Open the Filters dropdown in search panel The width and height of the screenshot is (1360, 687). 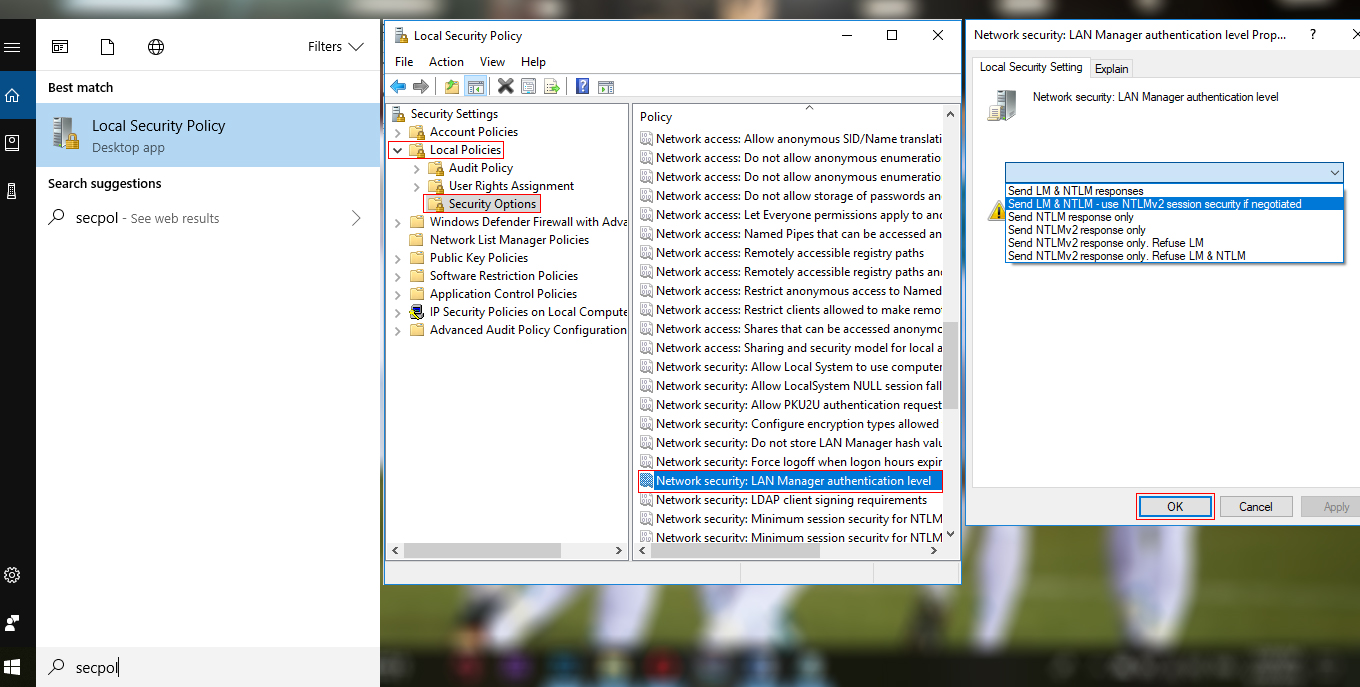click(335, 47)
